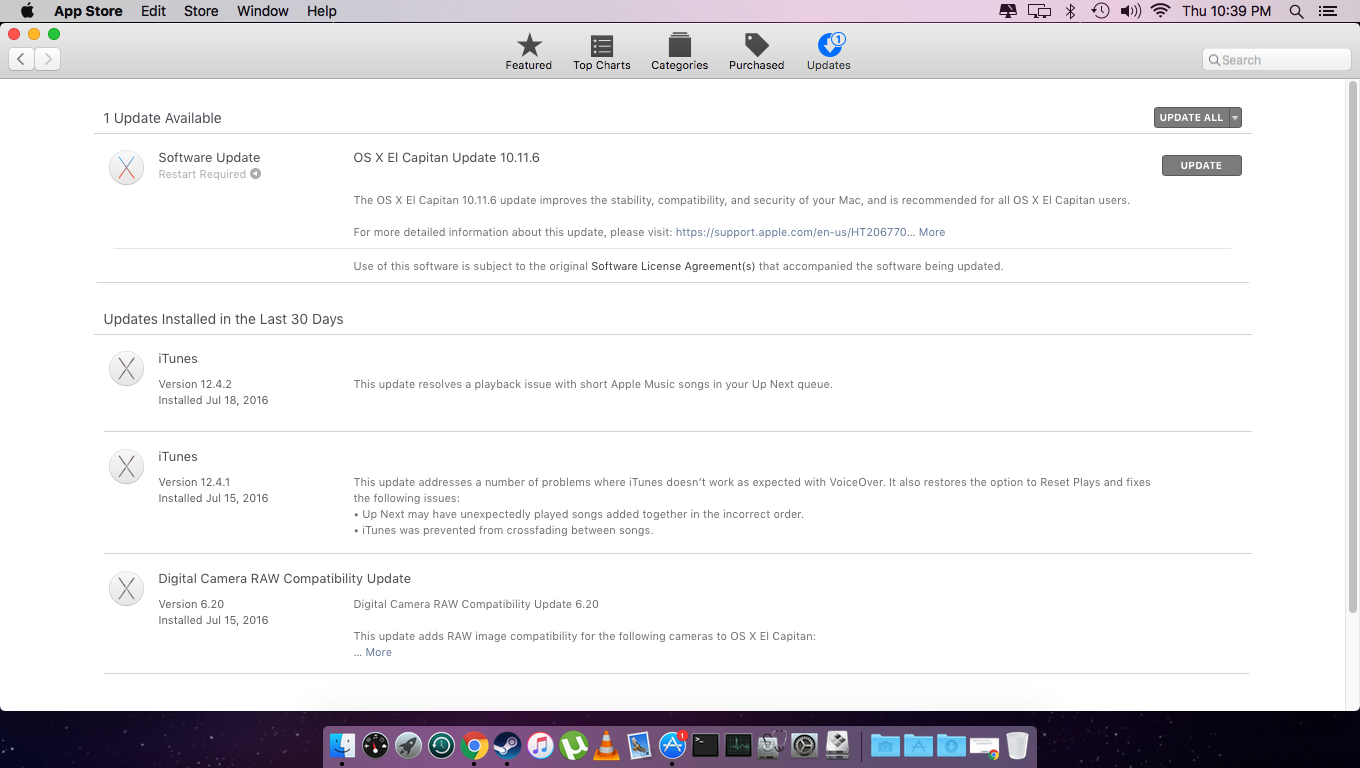
Task: Launch Steam from the Dock
Action: coord(507,745)
